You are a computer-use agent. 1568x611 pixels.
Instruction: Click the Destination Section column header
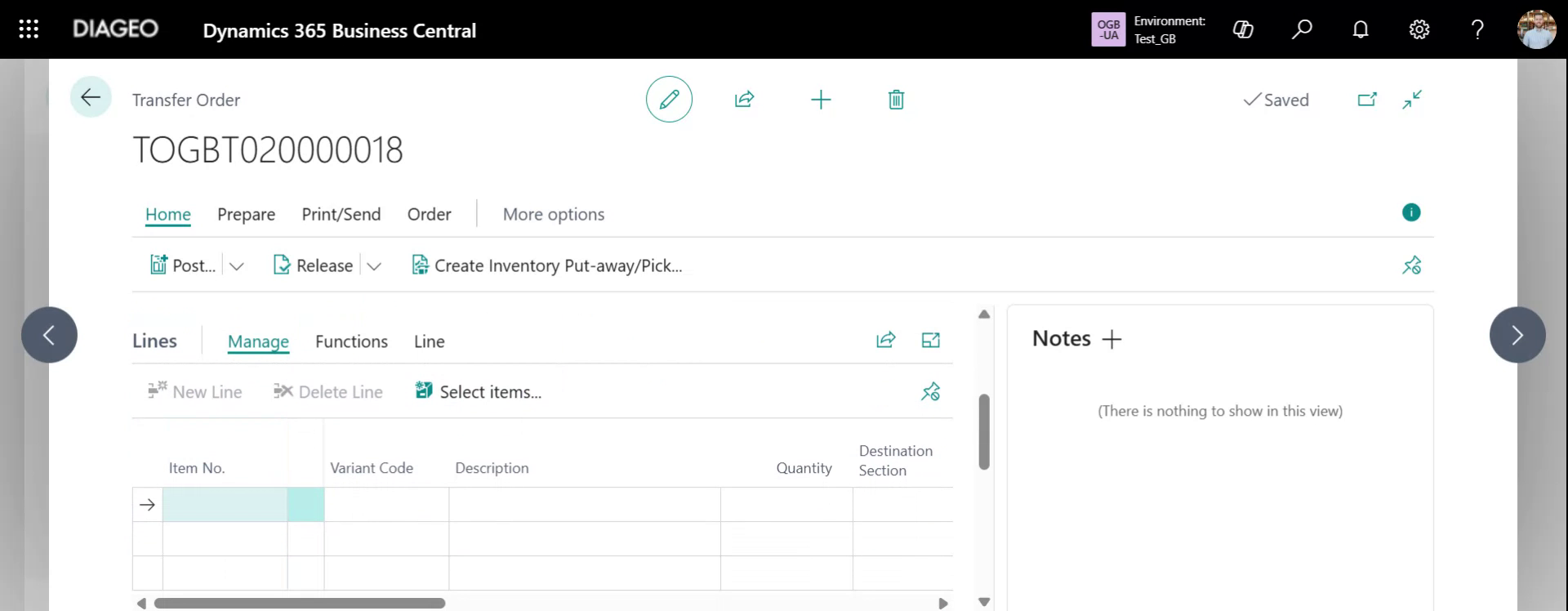click(x=895, y=461)
